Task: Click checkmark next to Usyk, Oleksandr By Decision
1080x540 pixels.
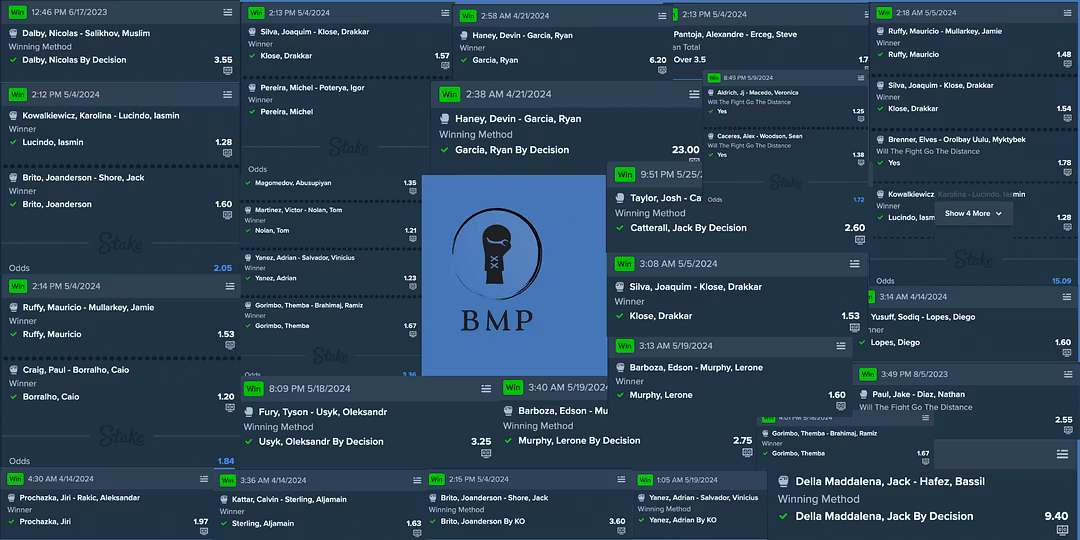Action: pos(249,441)
